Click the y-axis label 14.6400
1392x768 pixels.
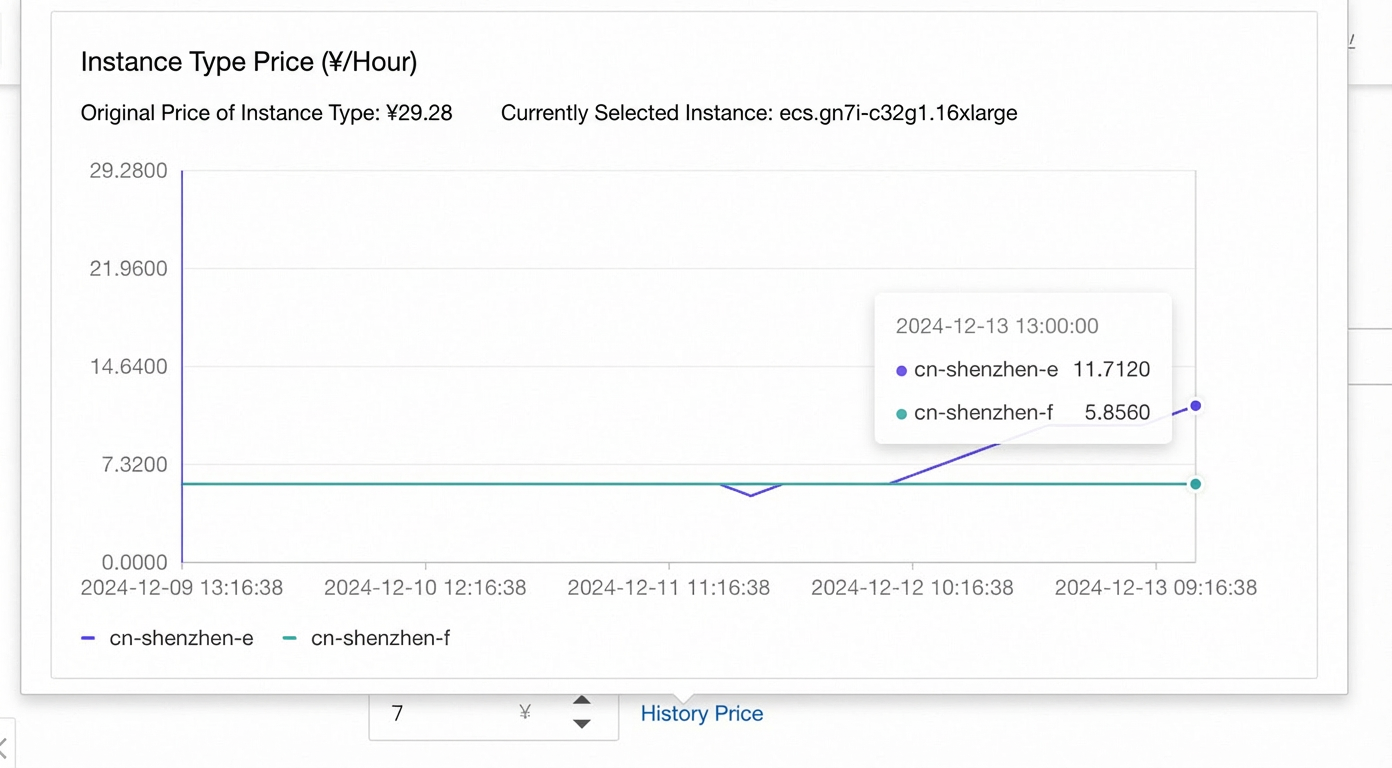128,367
